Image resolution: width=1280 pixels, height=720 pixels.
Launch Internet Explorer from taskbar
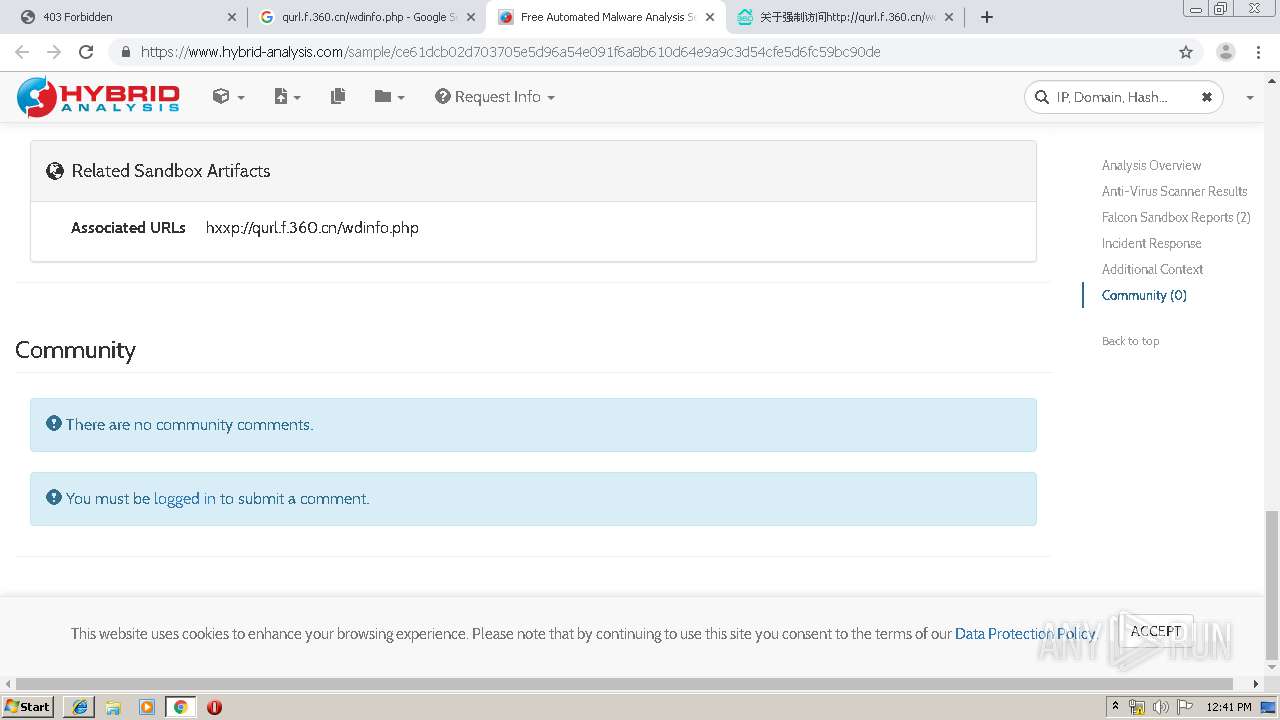(x=80, y=707)
